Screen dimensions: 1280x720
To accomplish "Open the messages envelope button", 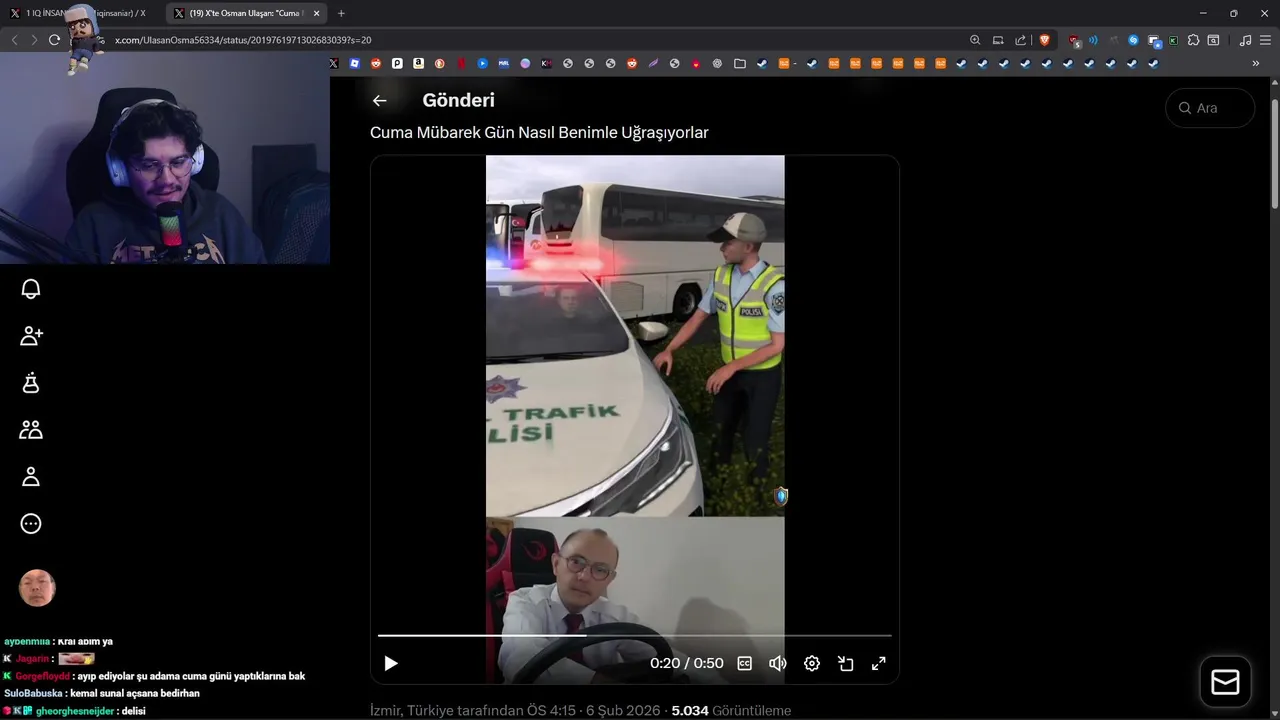I will (x=1225, y=682).
